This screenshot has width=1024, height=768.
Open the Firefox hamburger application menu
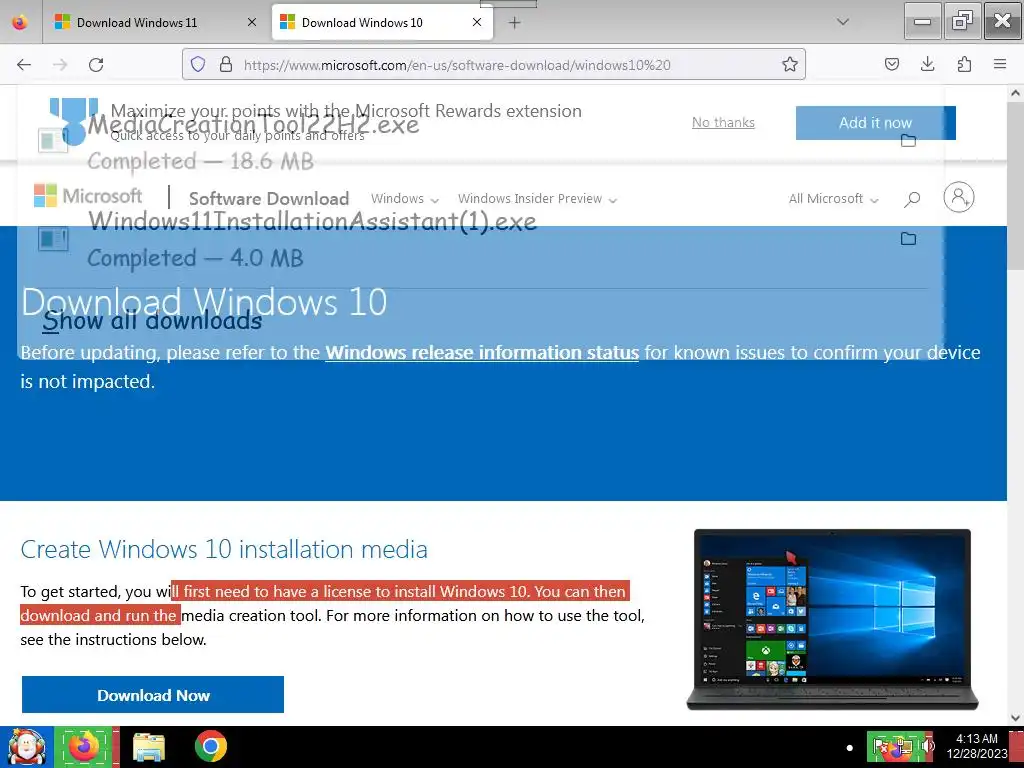pyautogui.click(x=1000, y=64)
